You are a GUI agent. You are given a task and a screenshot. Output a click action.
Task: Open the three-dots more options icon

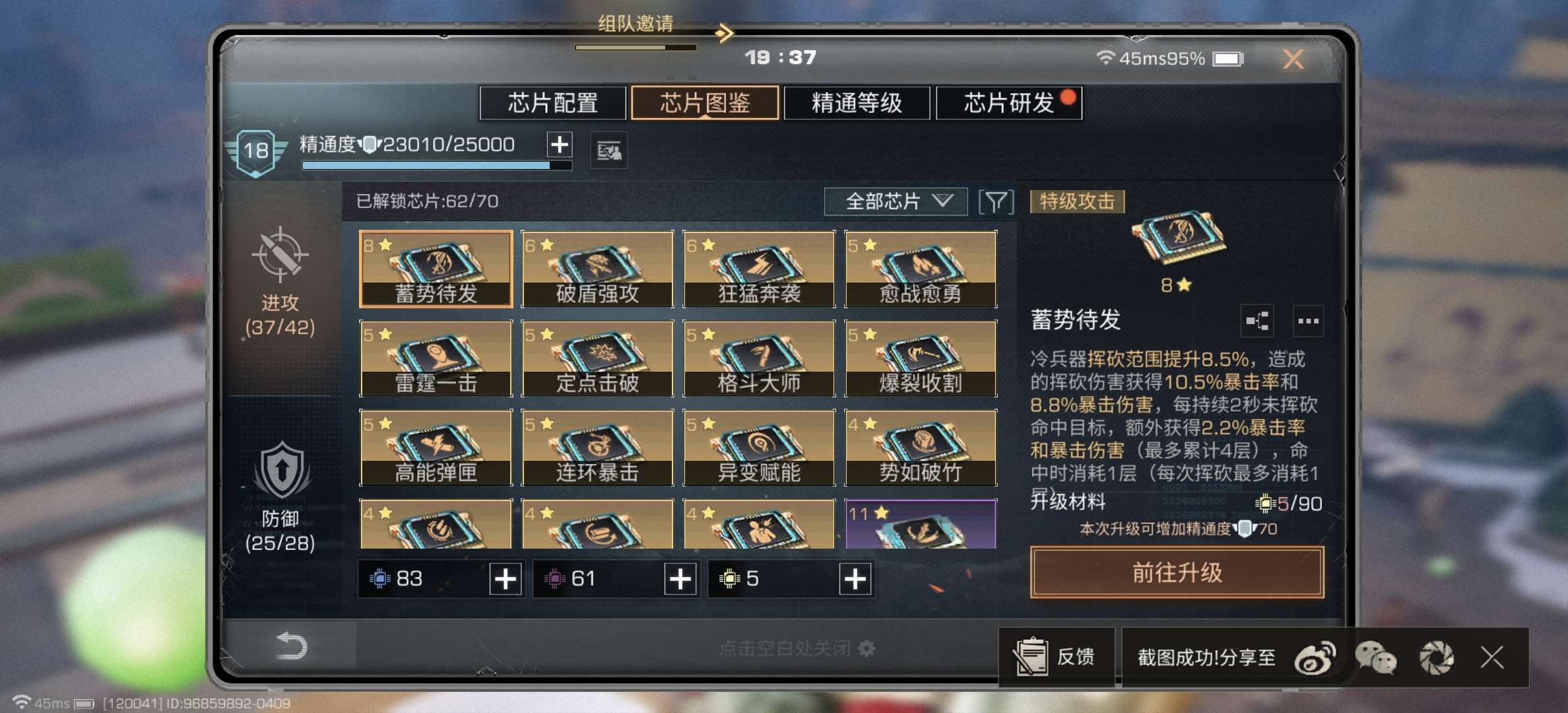tap(1307, 321)
